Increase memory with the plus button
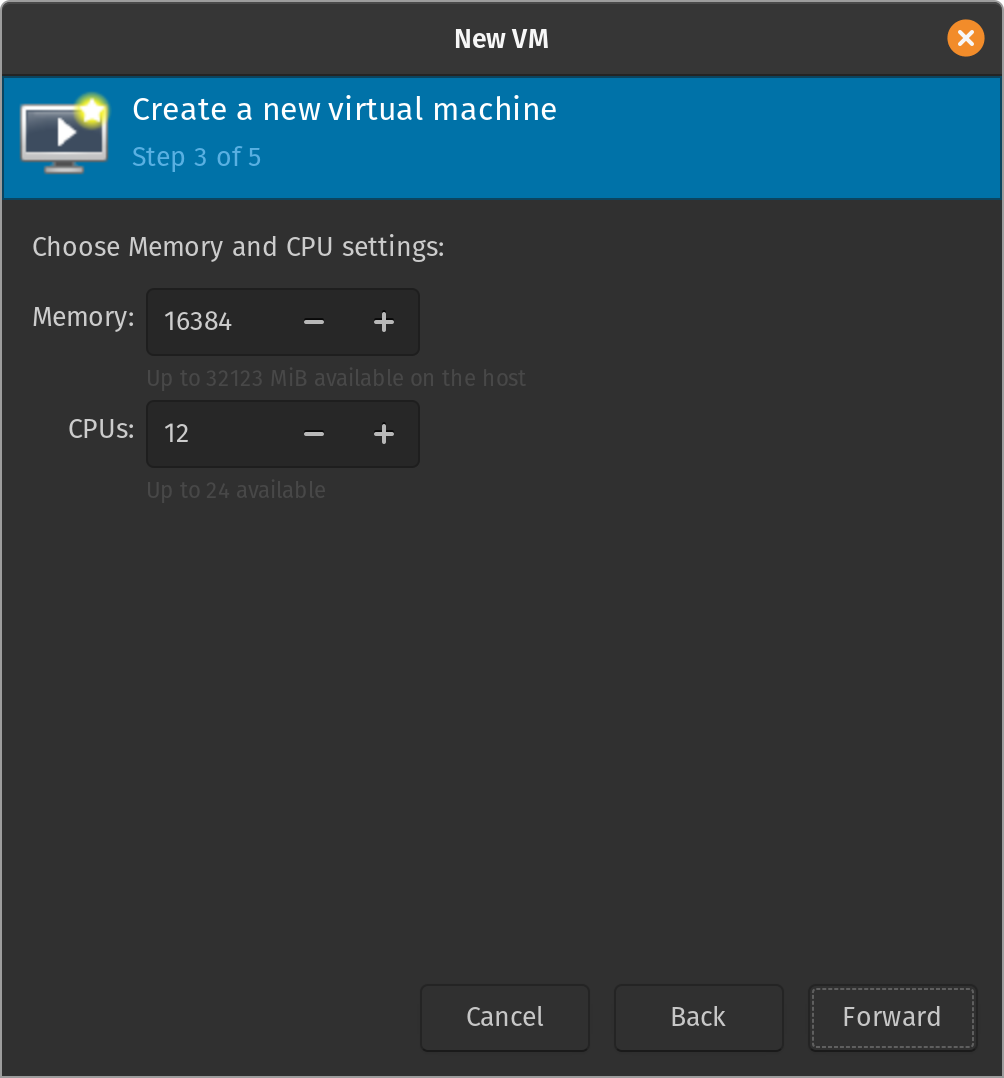Image resolution: width=1004 pixels, height=1078 pixels. 384,322
